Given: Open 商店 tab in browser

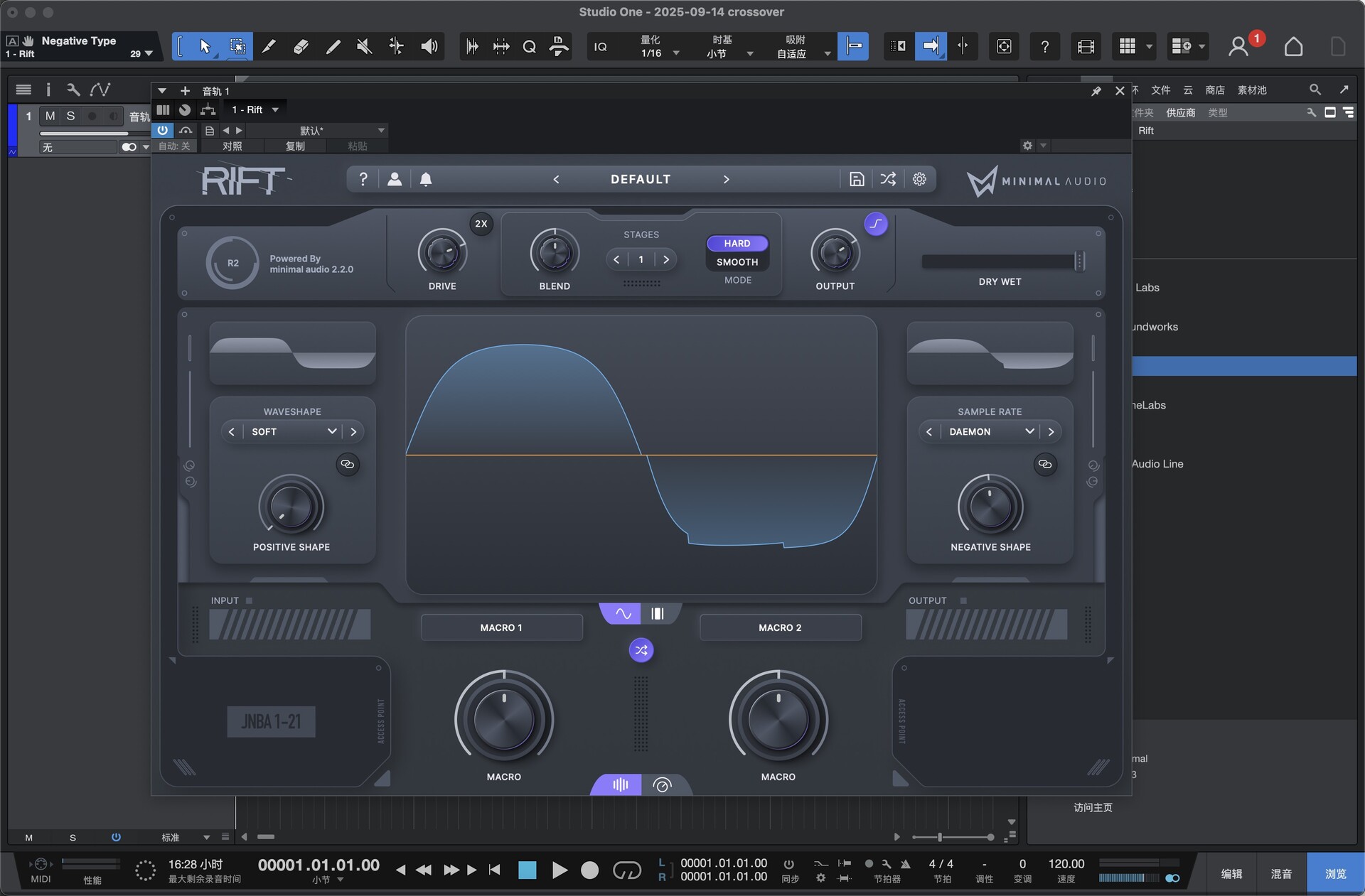Looking at the screenshot, I should [x=1215, y=90].
